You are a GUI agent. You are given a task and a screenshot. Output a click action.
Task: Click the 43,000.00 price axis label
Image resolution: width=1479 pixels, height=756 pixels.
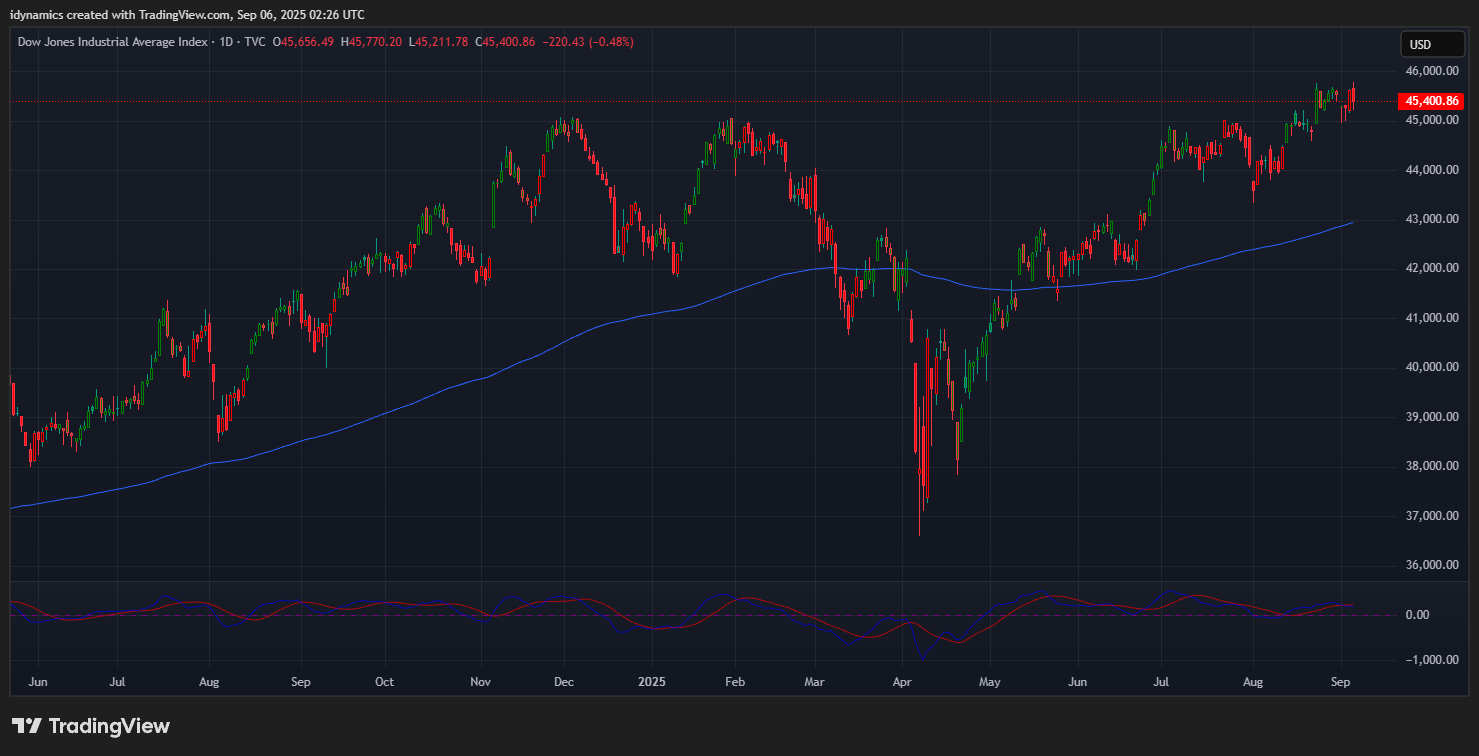click(x=1432, y=219)
